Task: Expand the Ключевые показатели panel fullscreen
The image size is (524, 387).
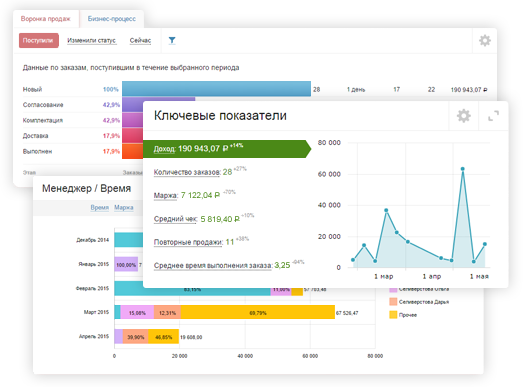Action: [x=493, y=116]
